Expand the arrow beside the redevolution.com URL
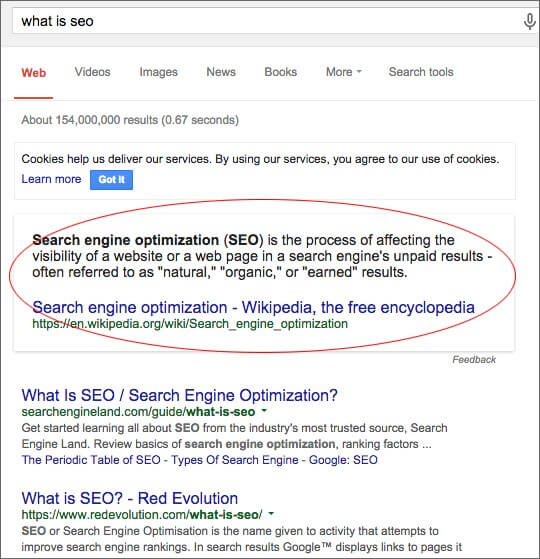The image size is (540, 559). [271, 514]
